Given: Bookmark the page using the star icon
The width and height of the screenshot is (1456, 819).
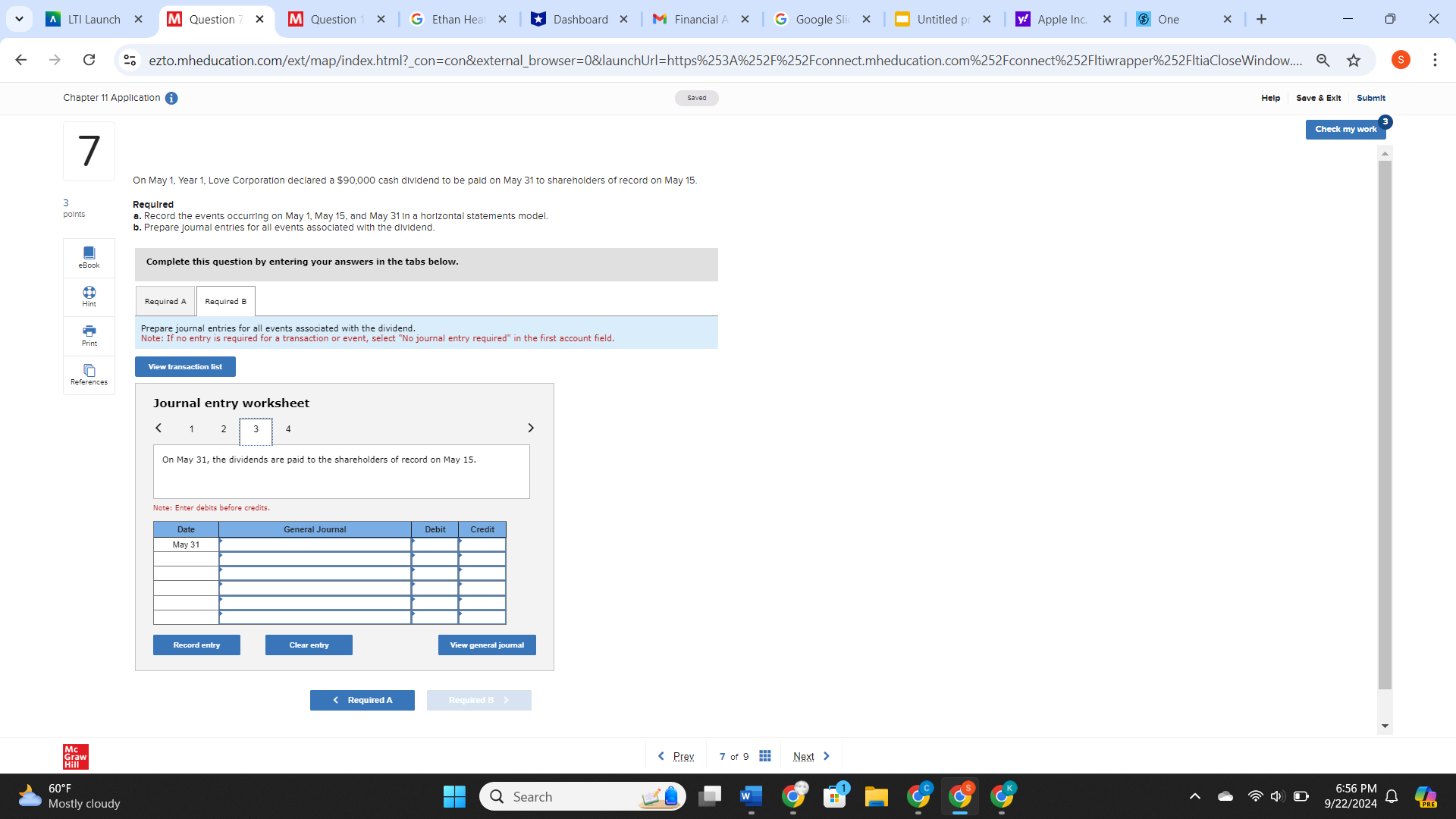Looking at the screenshot, I should point(1354,60).
